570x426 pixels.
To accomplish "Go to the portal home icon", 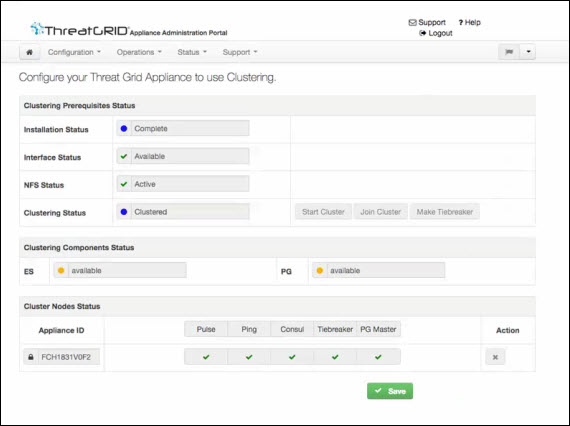I will [x=29, y=52].
